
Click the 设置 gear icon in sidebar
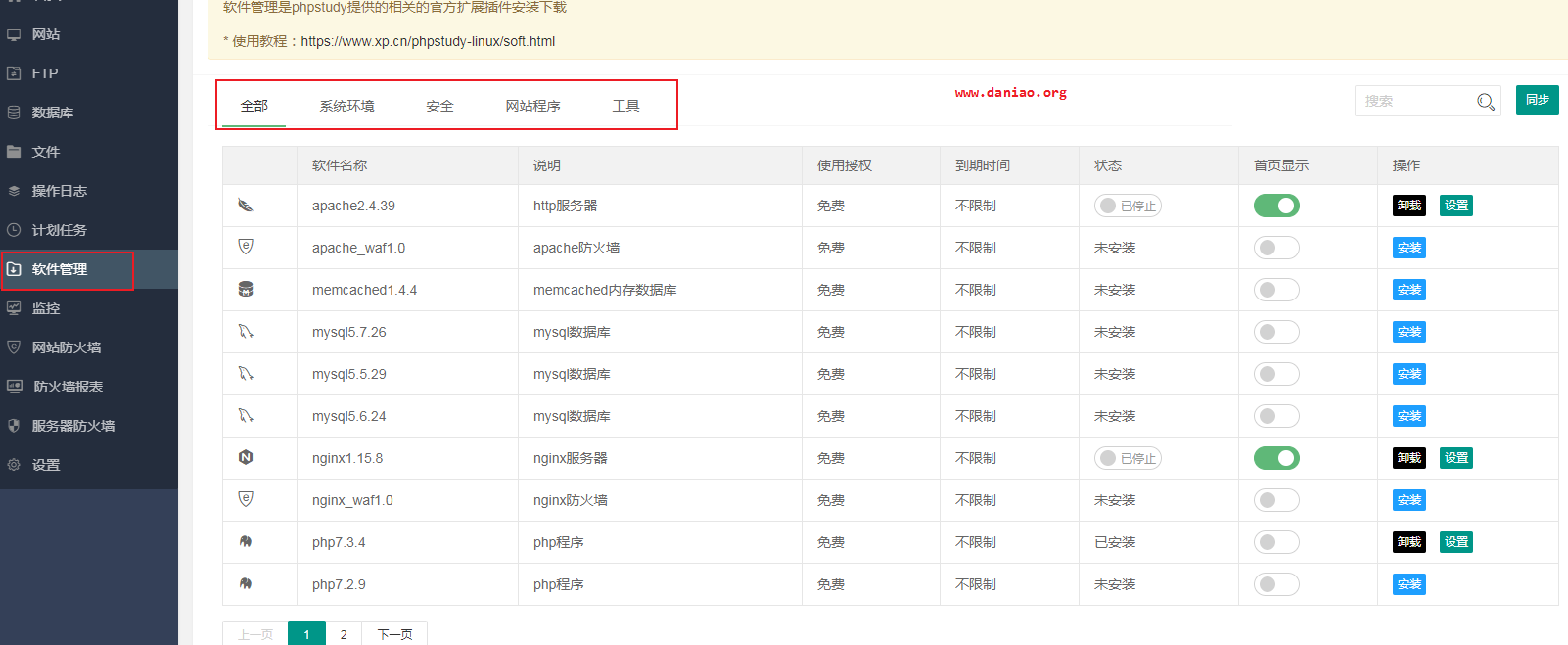pos(14,465)
